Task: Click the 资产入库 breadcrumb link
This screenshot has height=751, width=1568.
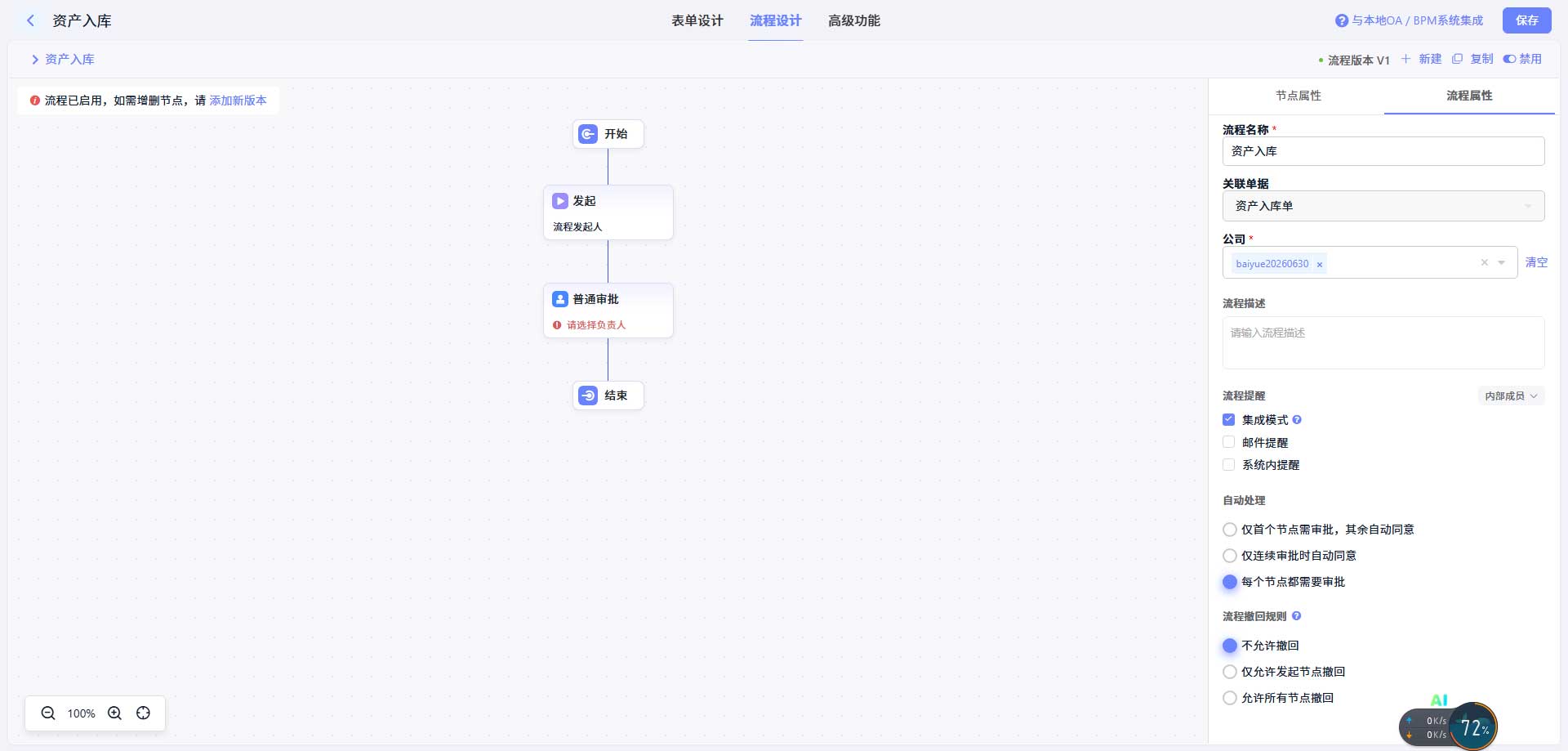Action: tap(69, 60)
